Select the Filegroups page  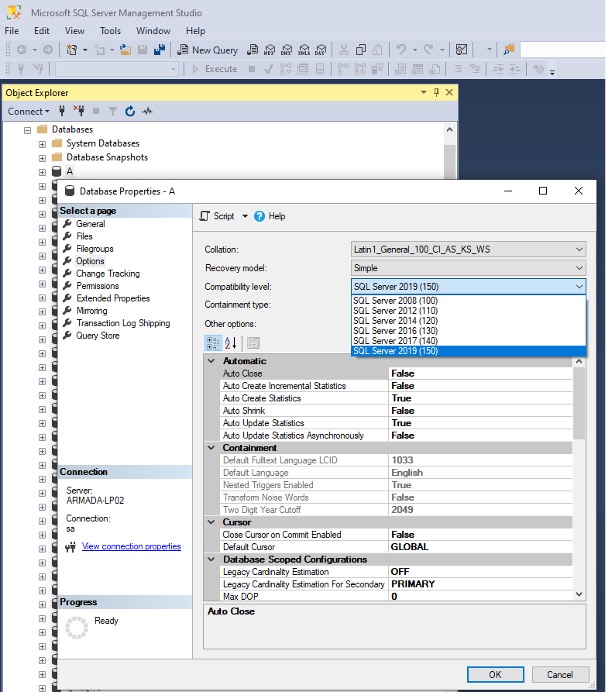pyautogui.click(x=94, y=248)
